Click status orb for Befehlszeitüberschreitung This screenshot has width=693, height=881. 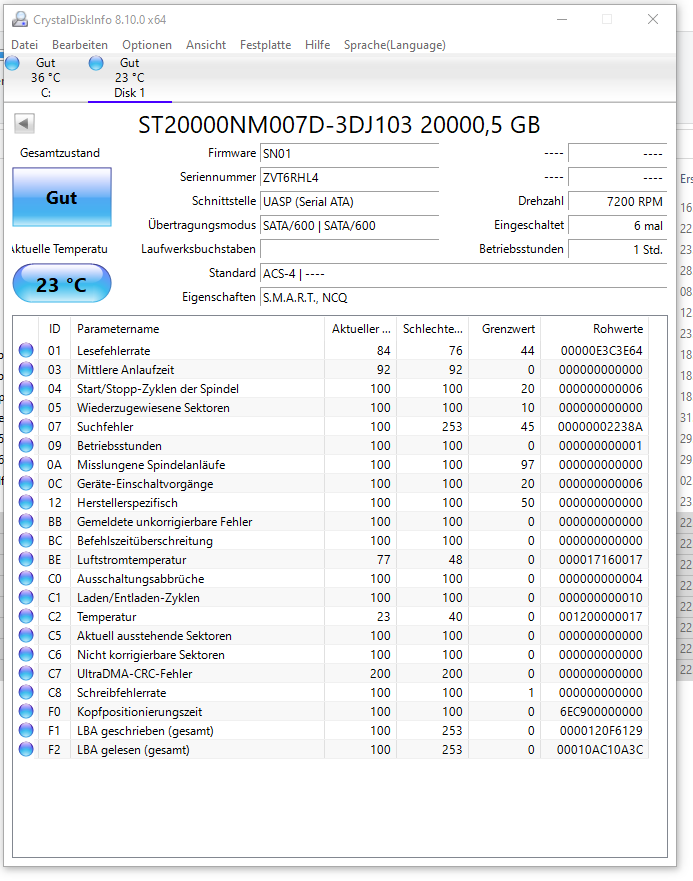[x=26, y=541]
